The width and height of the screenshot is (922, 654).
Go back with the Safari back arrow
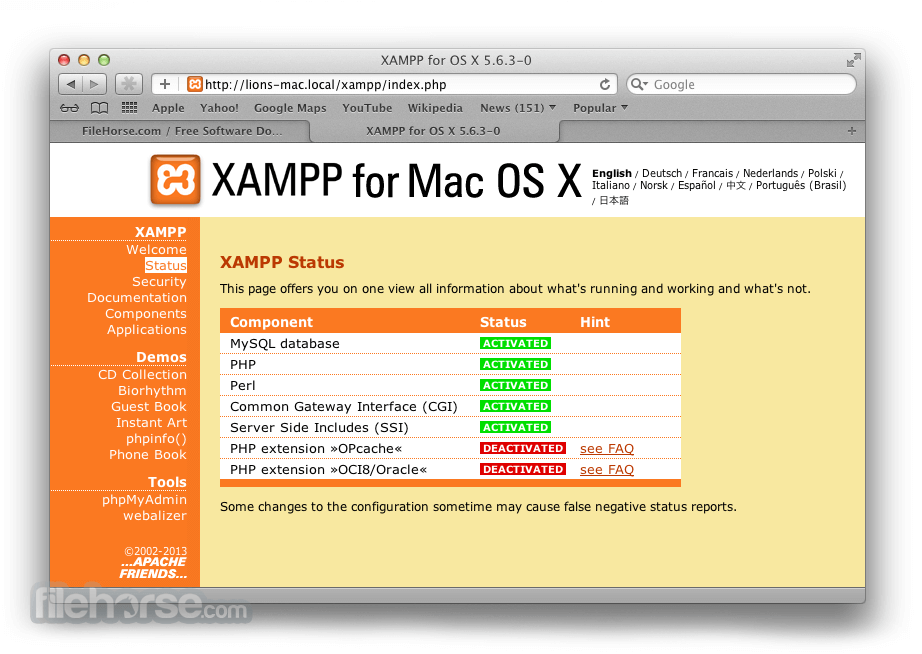(x=71, y=84)
